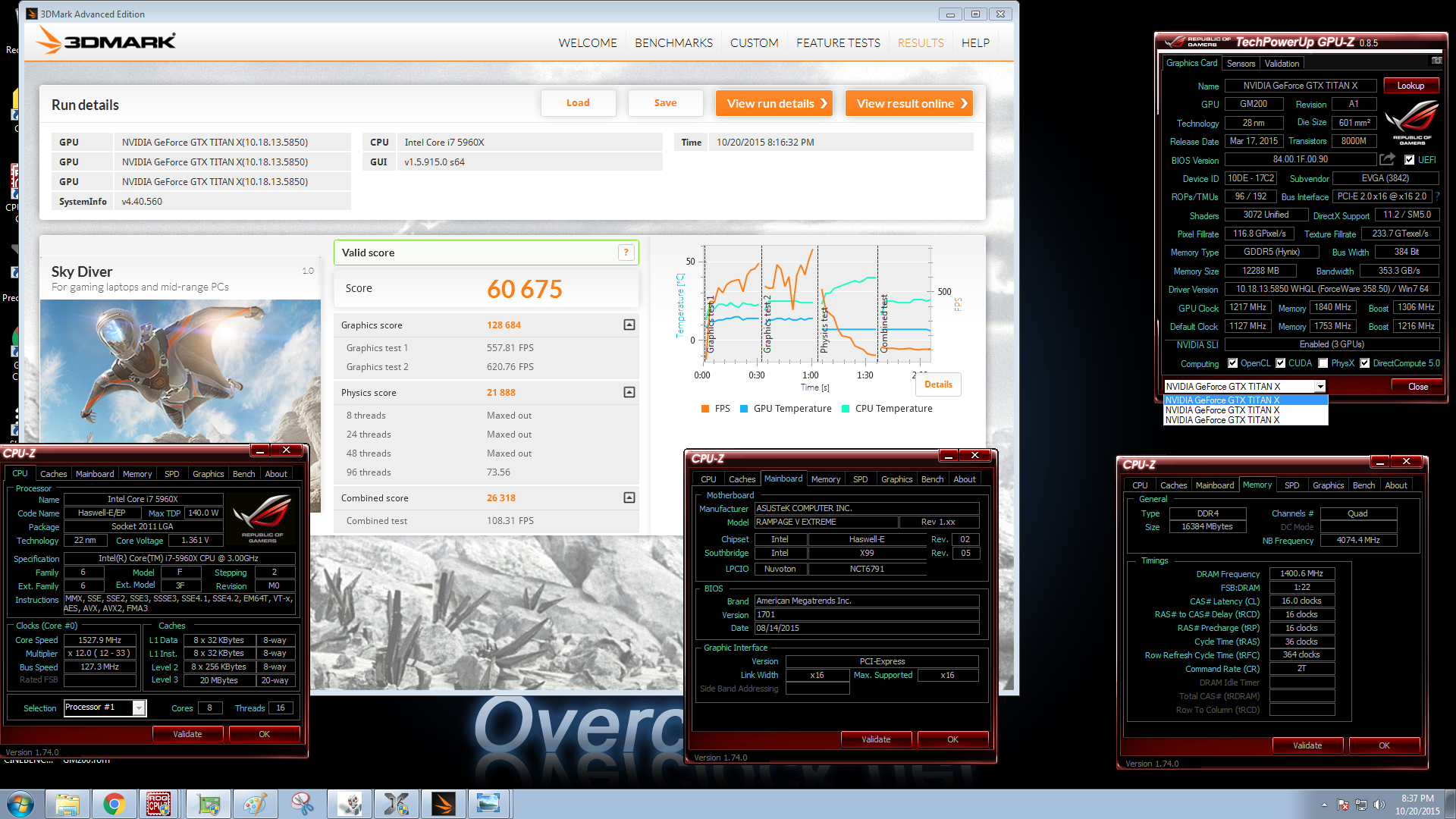The height and width of the screenshot is (819, 1456).
Task: Click the Save button in Run details
Action: click(665, 103)
